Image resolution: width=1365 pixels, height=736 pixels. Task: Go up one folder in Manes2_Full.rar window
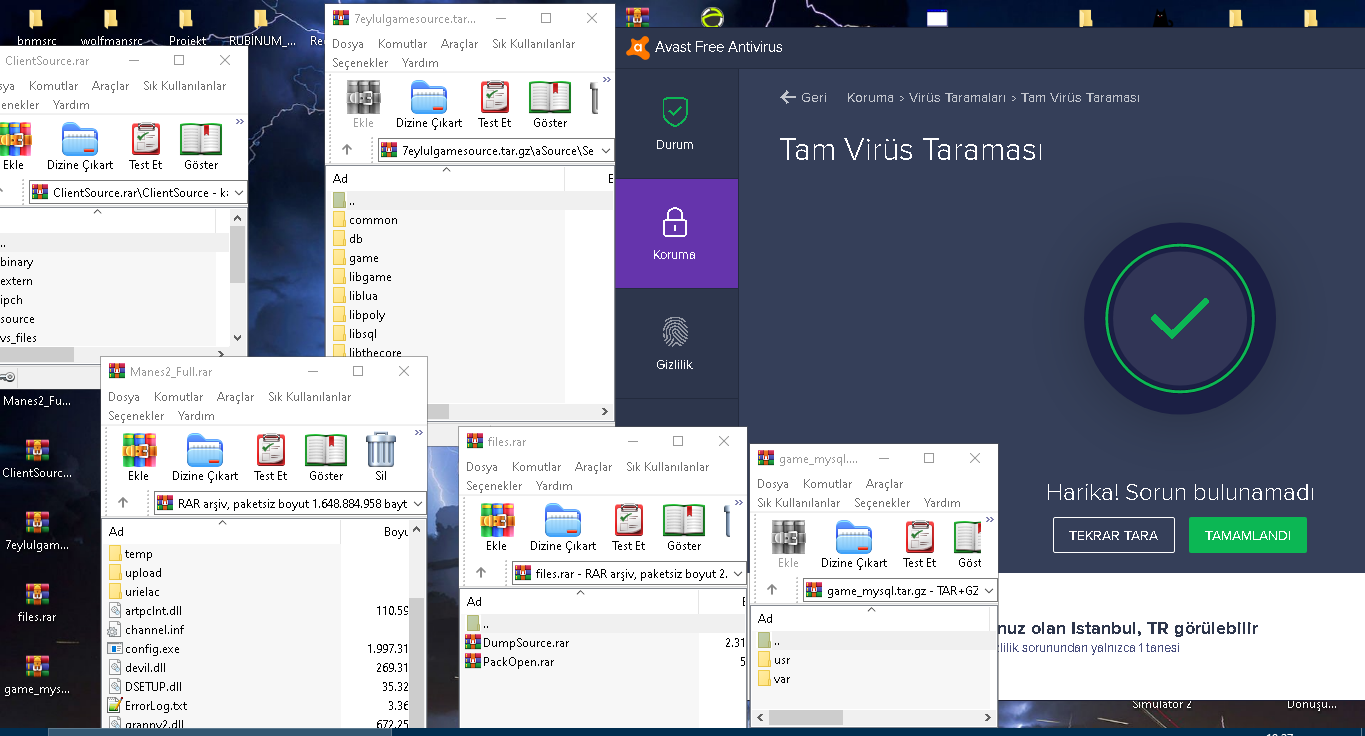[123, 503]
